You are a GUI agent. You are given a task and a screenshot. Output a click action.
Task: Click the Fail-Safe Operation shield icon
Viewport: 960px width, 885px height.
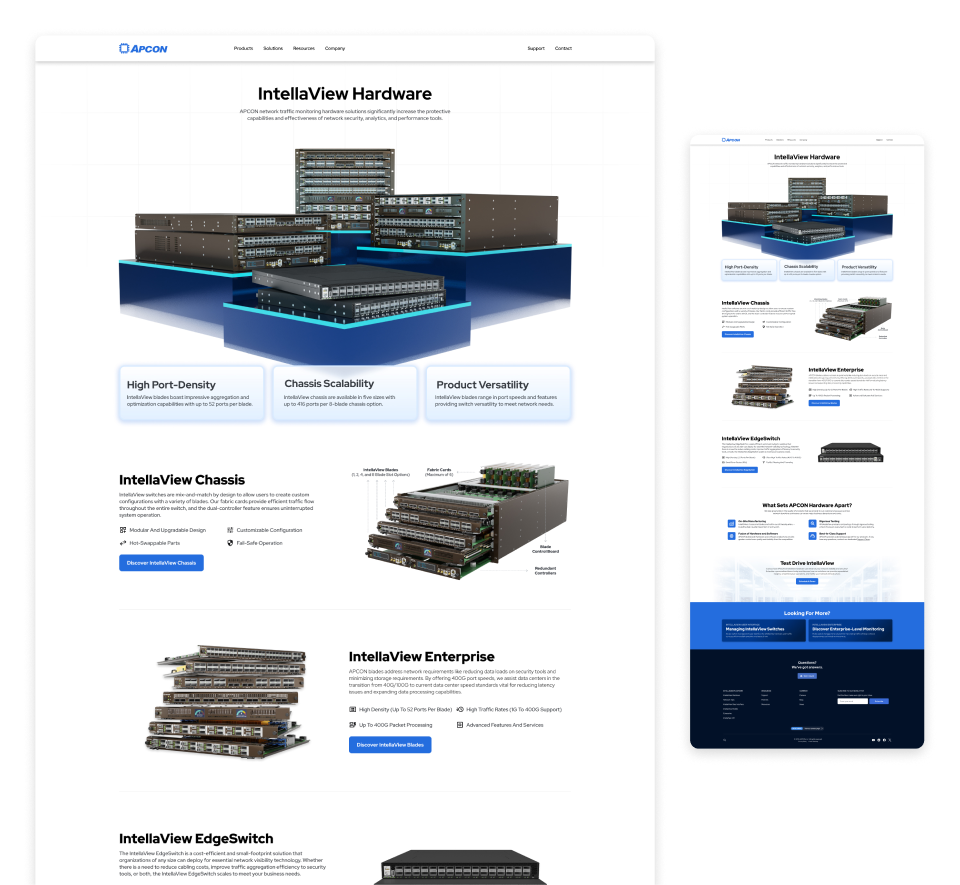coord(230,543)
